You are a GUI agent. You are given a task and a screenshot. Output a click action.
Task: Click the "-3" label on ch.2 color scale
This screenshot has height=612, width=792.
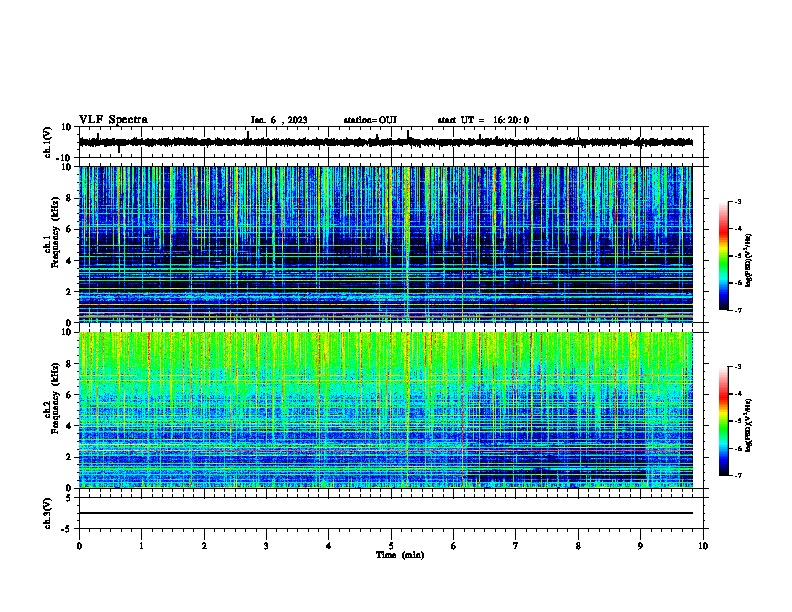point(737,367)
